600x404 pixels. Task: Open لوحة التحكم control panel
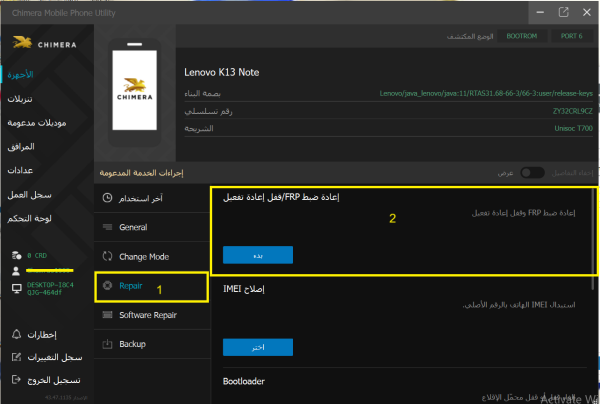[x=29, y=218]
